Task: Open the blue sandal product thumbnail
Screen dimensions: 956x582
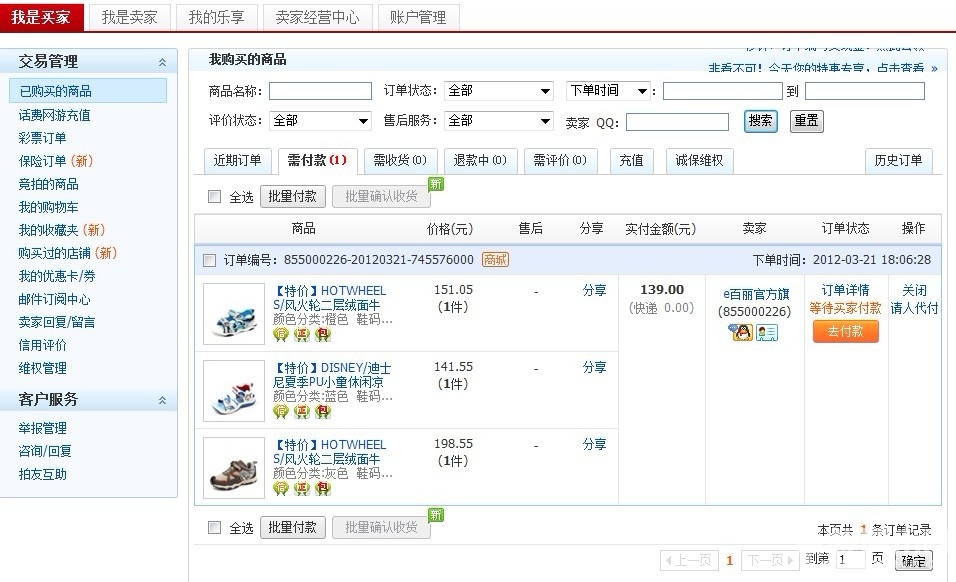Action: coord(234,314)
